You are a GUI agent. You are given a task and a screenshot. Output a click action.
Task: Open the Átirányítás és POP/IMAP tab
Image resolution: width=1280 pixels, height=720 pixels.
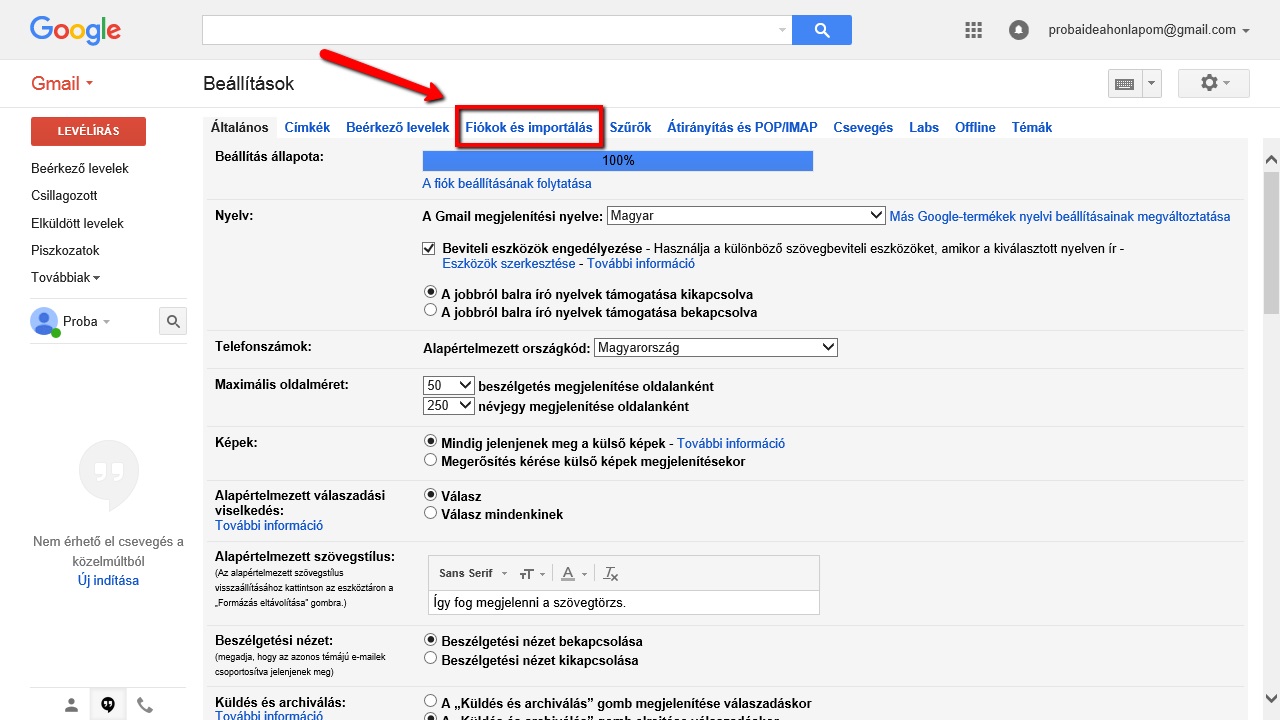(742, 127)
